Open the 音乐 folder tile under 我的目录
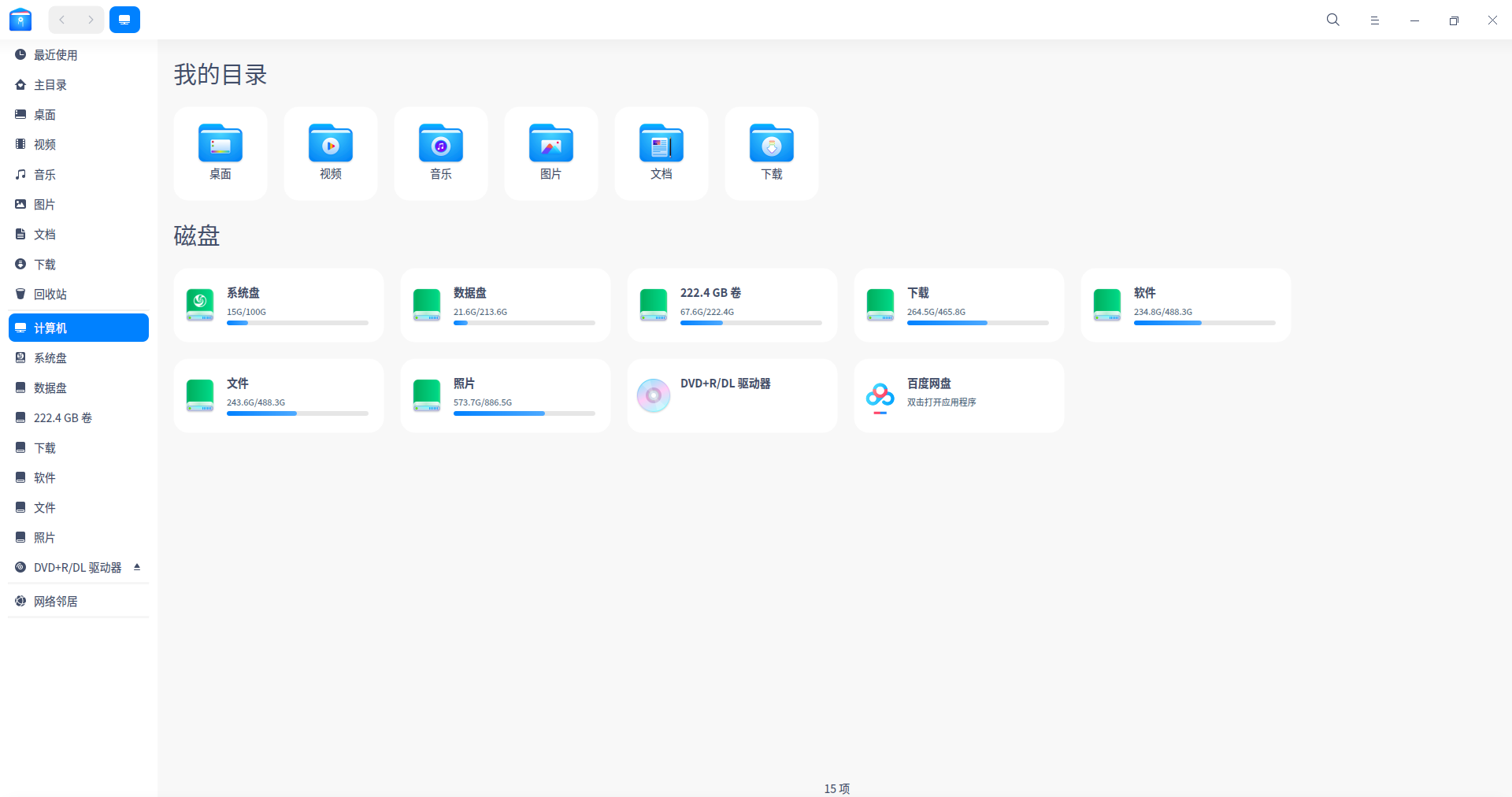This screenshot has height=797, width=1512. click(441, 153)
